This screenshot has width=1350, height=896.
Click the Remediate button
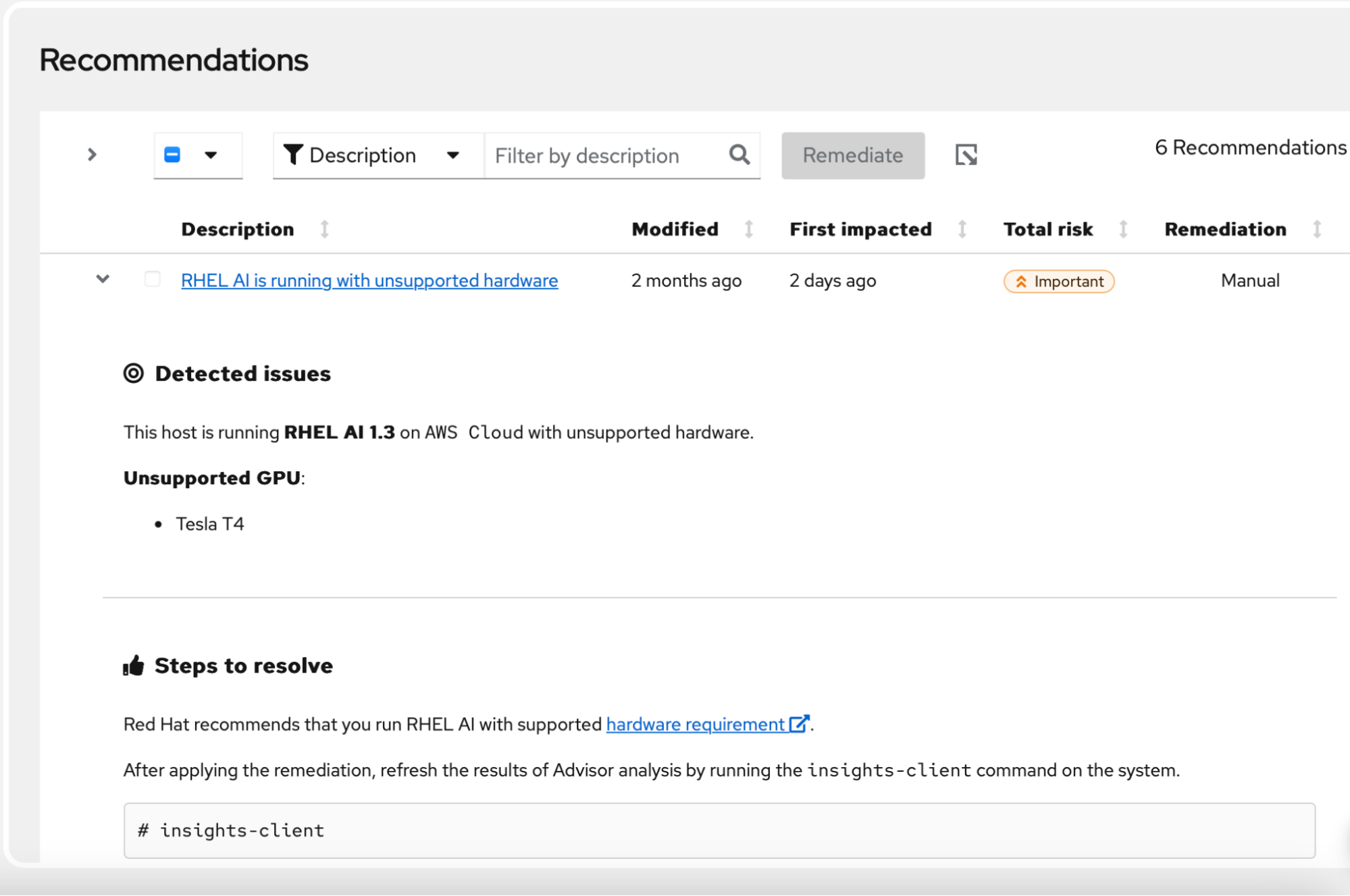tap(852, 155)
